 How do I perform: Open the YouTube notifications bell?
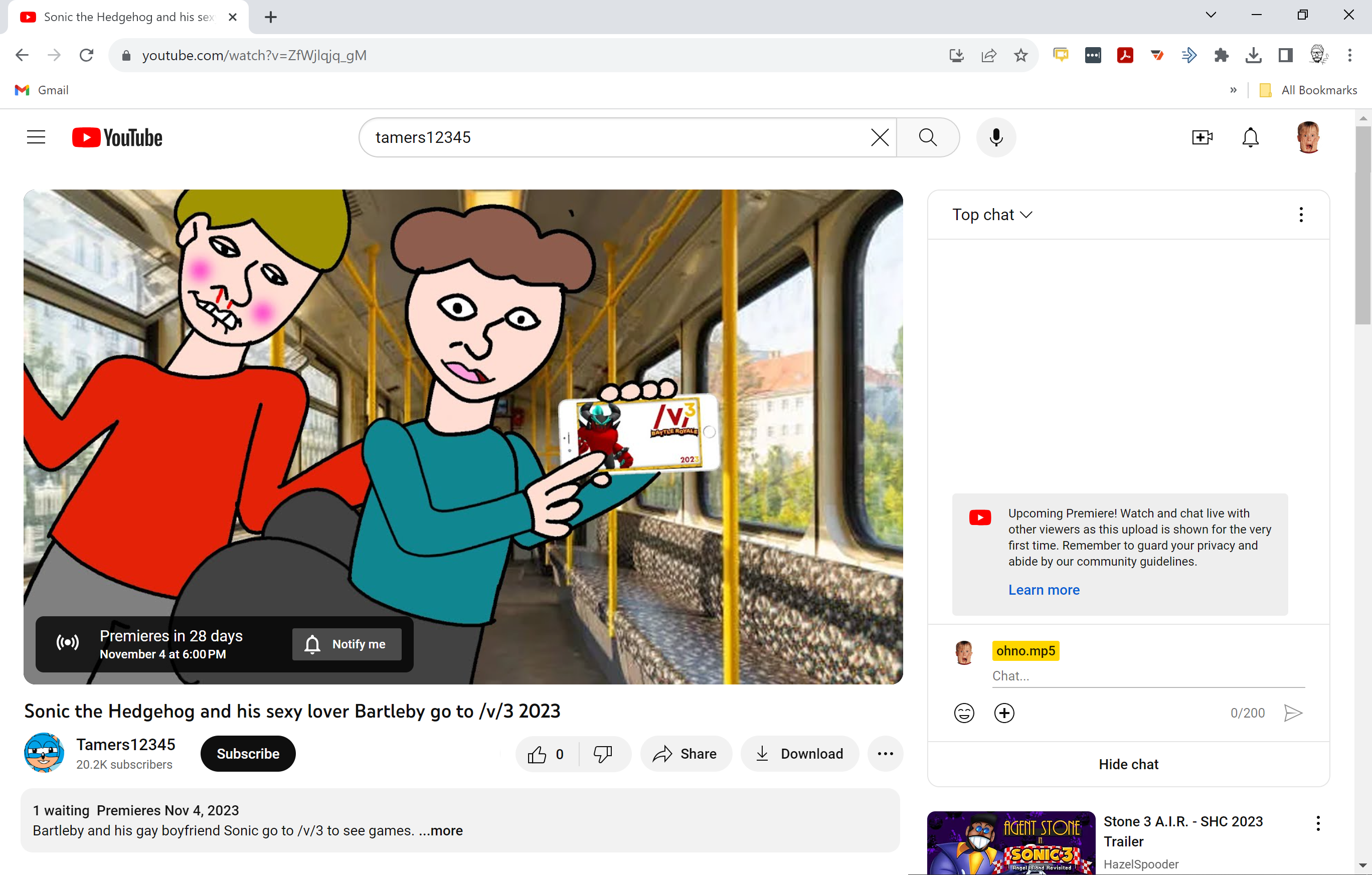(1250, 137)
